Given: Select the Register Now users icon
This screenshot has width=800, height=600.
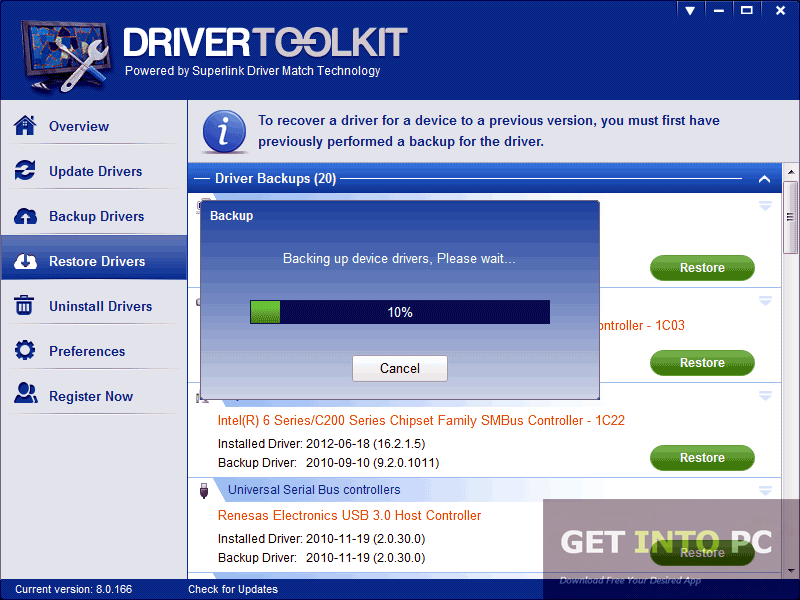Looking at the screenshot, I should [26, 393].
